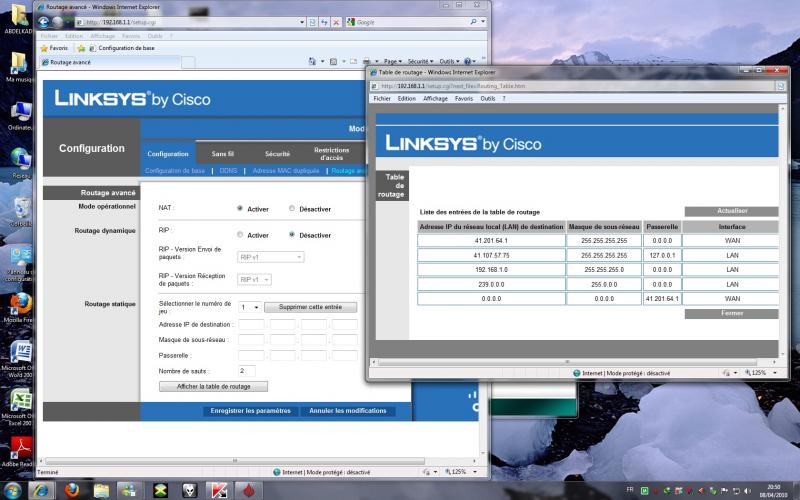Open the Windows Start orb

[x=12, y=490]
